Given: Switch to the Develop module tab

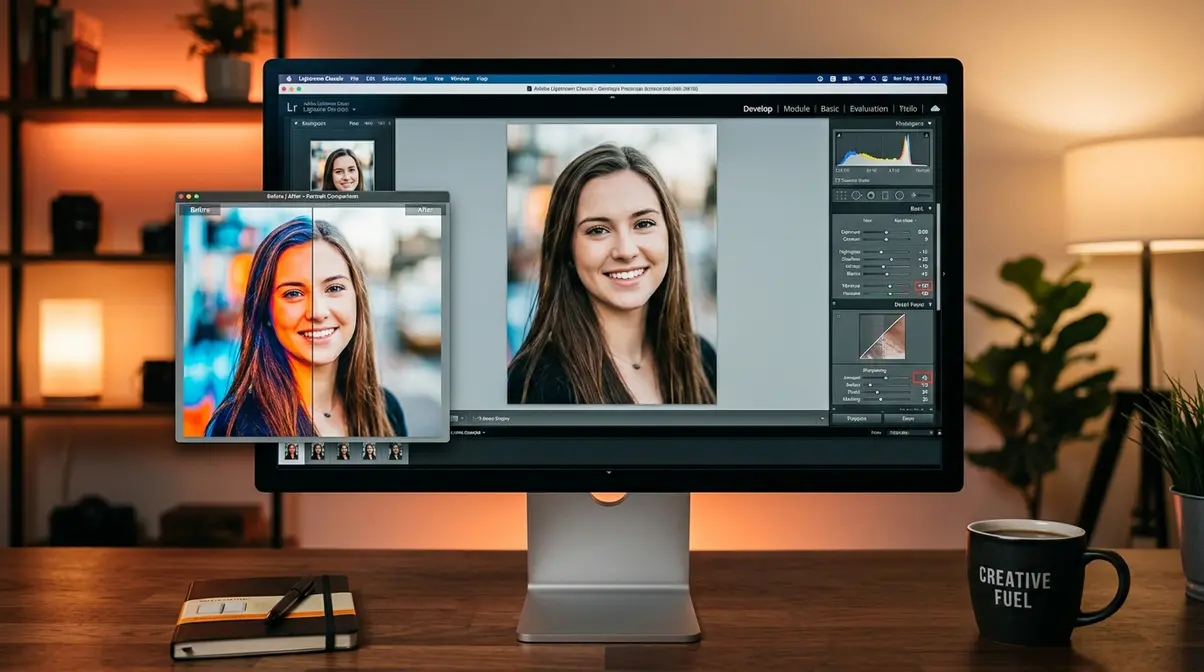Looking at the screenshot, I should (x=757, y=108).
